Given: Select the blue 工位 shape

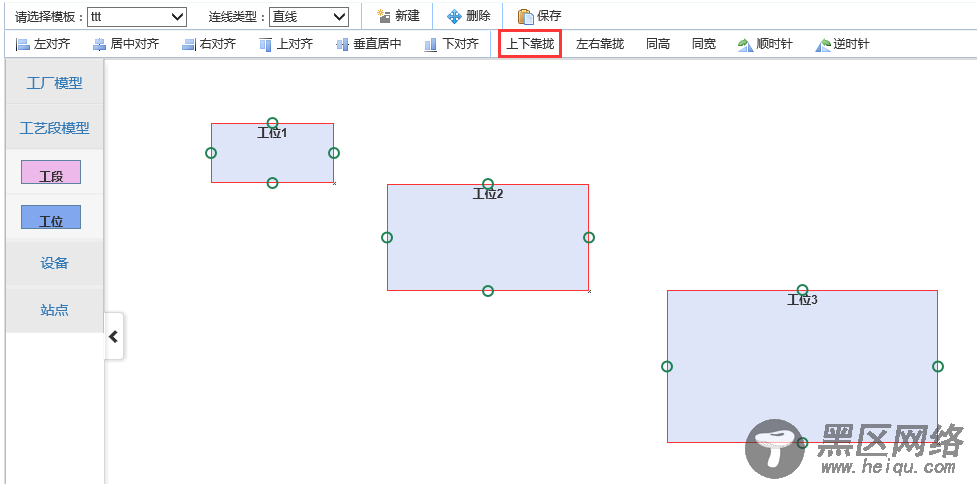Looking at the screenshot, I should click(51, 217).
